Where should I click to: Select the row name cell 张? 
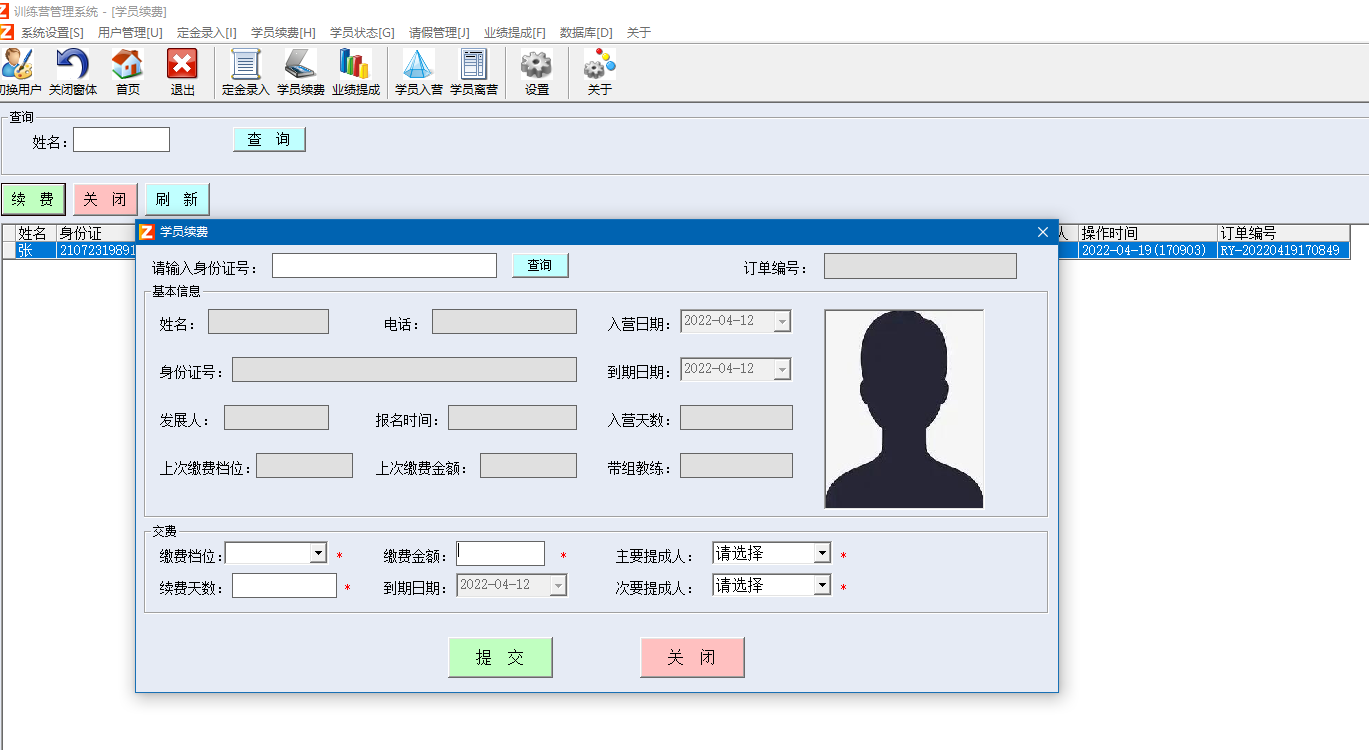36,250
